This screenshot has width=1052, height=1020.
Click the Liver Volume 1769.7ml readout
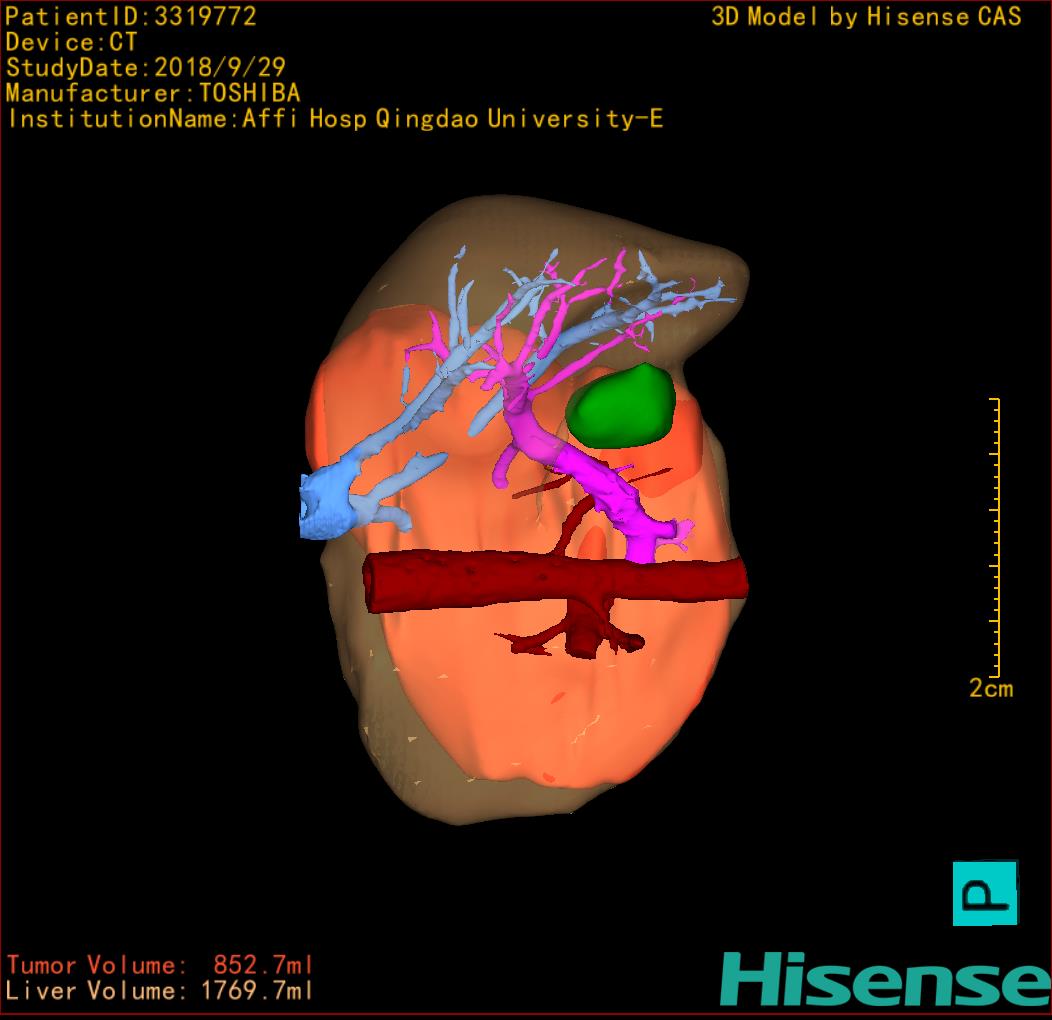click(x=160, y=991)
